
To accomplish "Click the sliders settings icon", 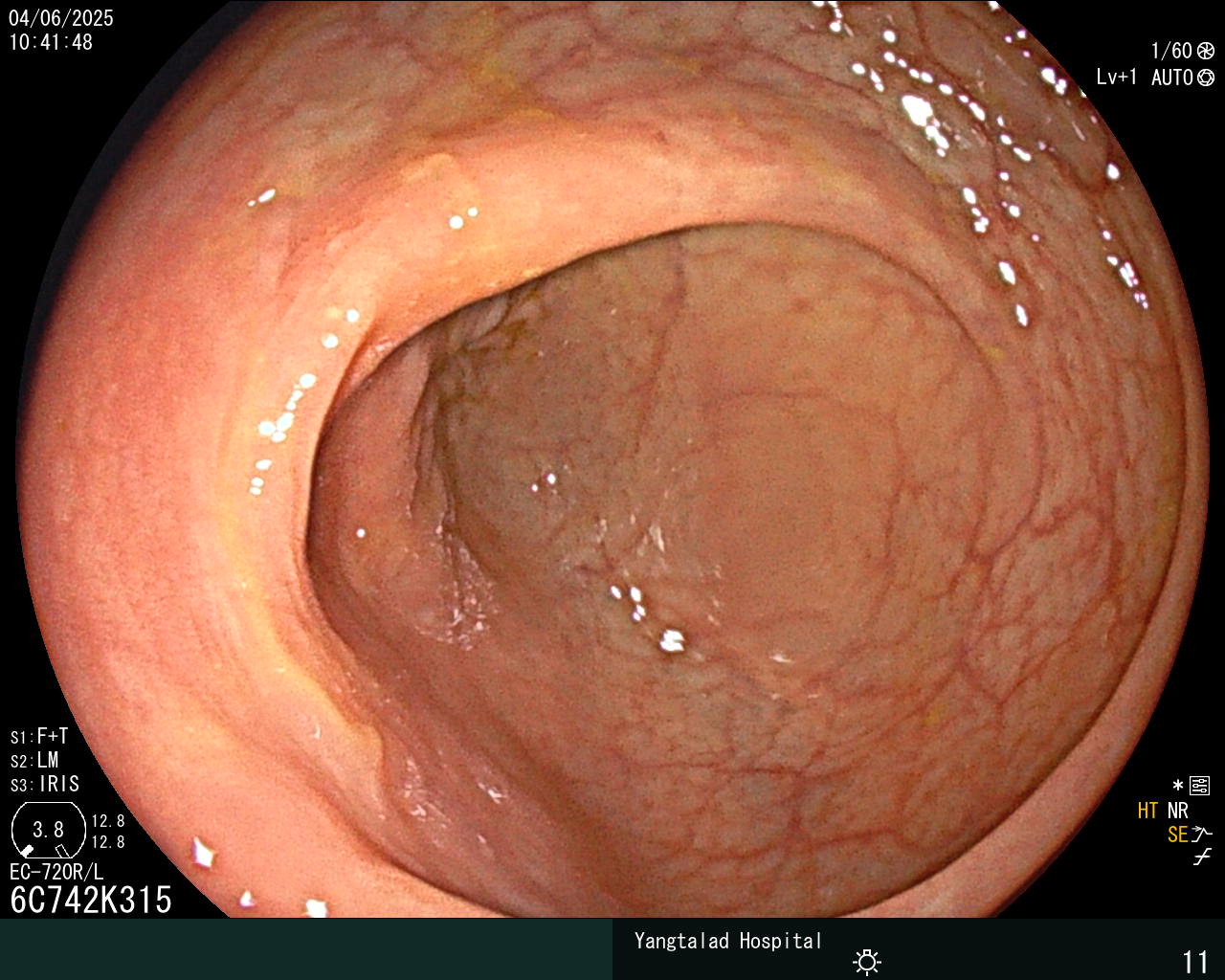I will pyautogui.click(x=1199, y=786).
